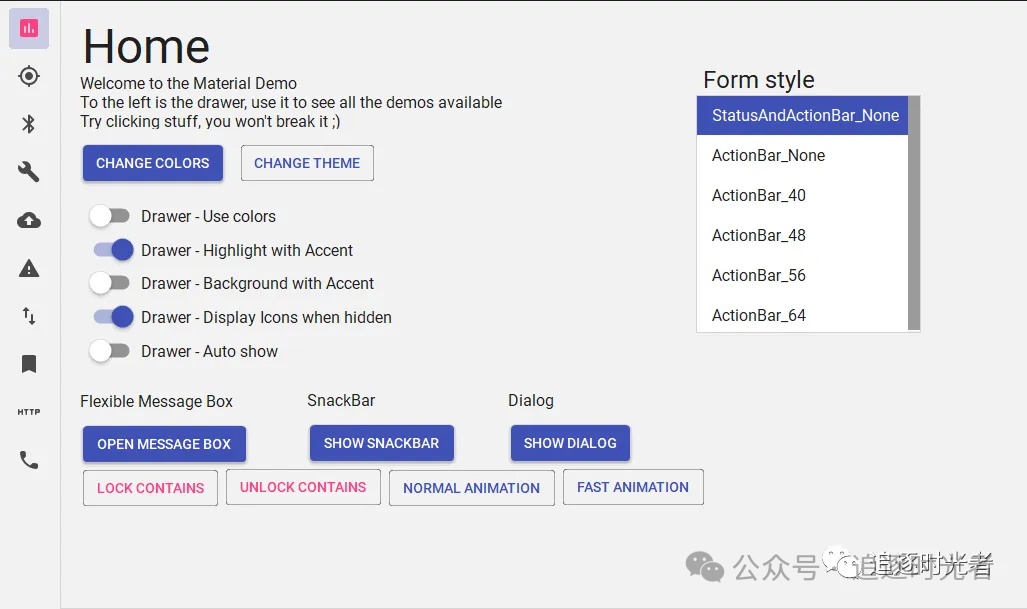
Task: Choose ActionBar_48 in Form style list
Action: click(802, 235)
